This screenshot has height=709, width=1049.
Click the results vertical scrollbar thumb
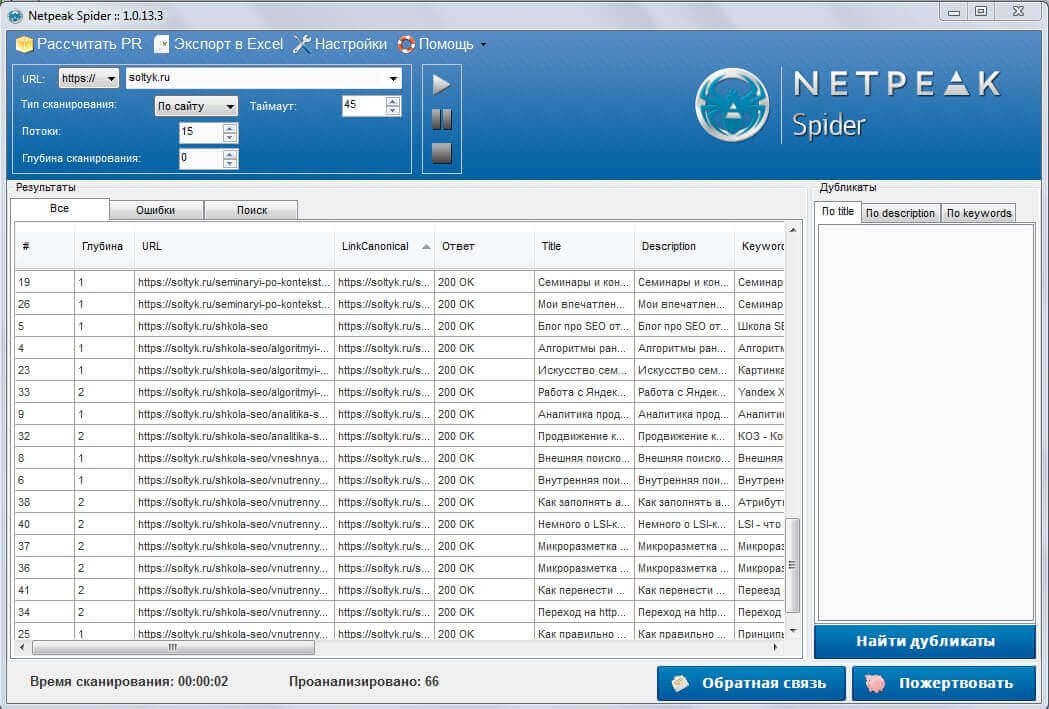point(792,566)
